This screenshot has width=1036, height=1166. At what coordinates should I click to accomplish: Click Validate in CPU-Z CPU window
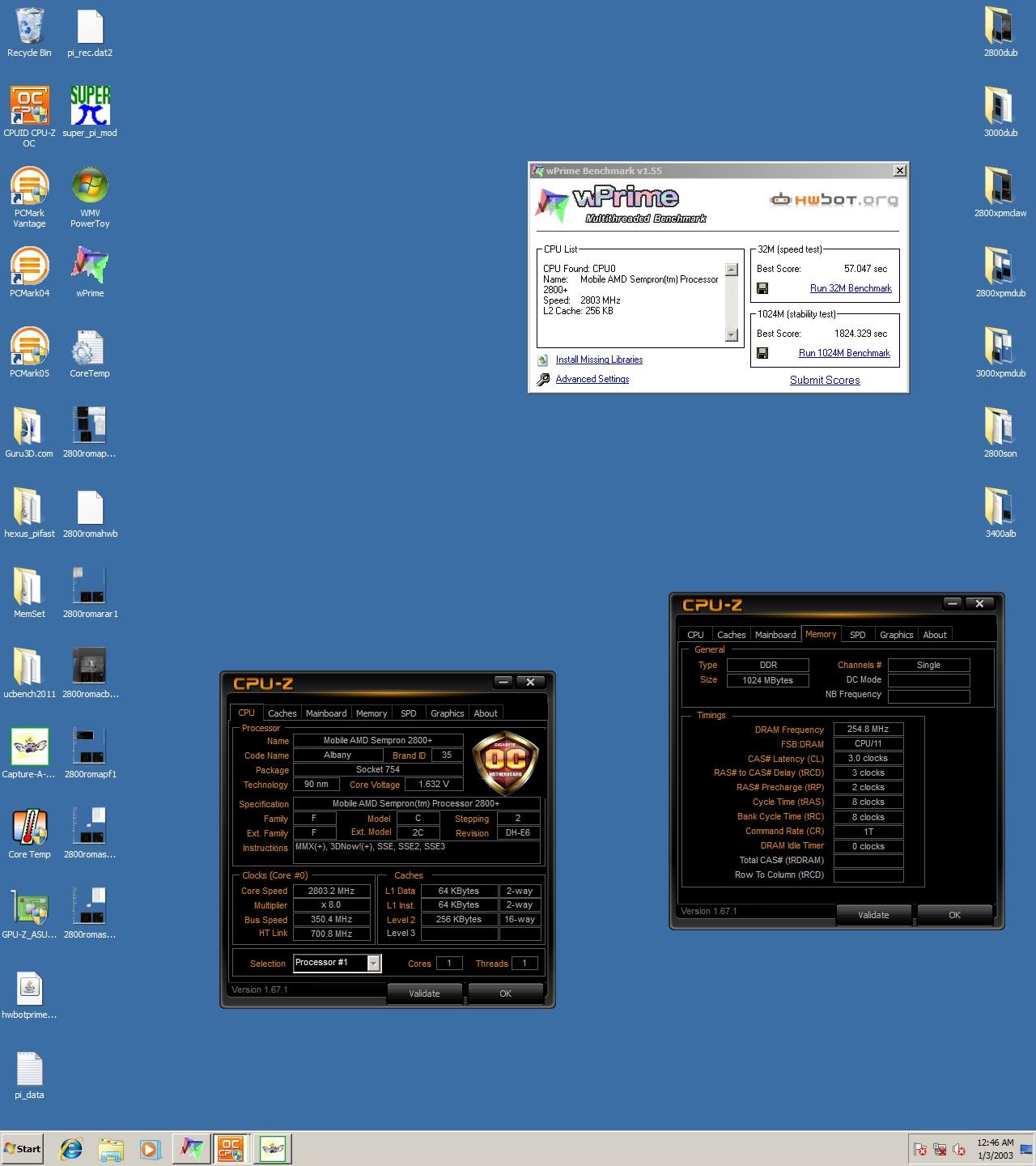click(x=424, y=994)
